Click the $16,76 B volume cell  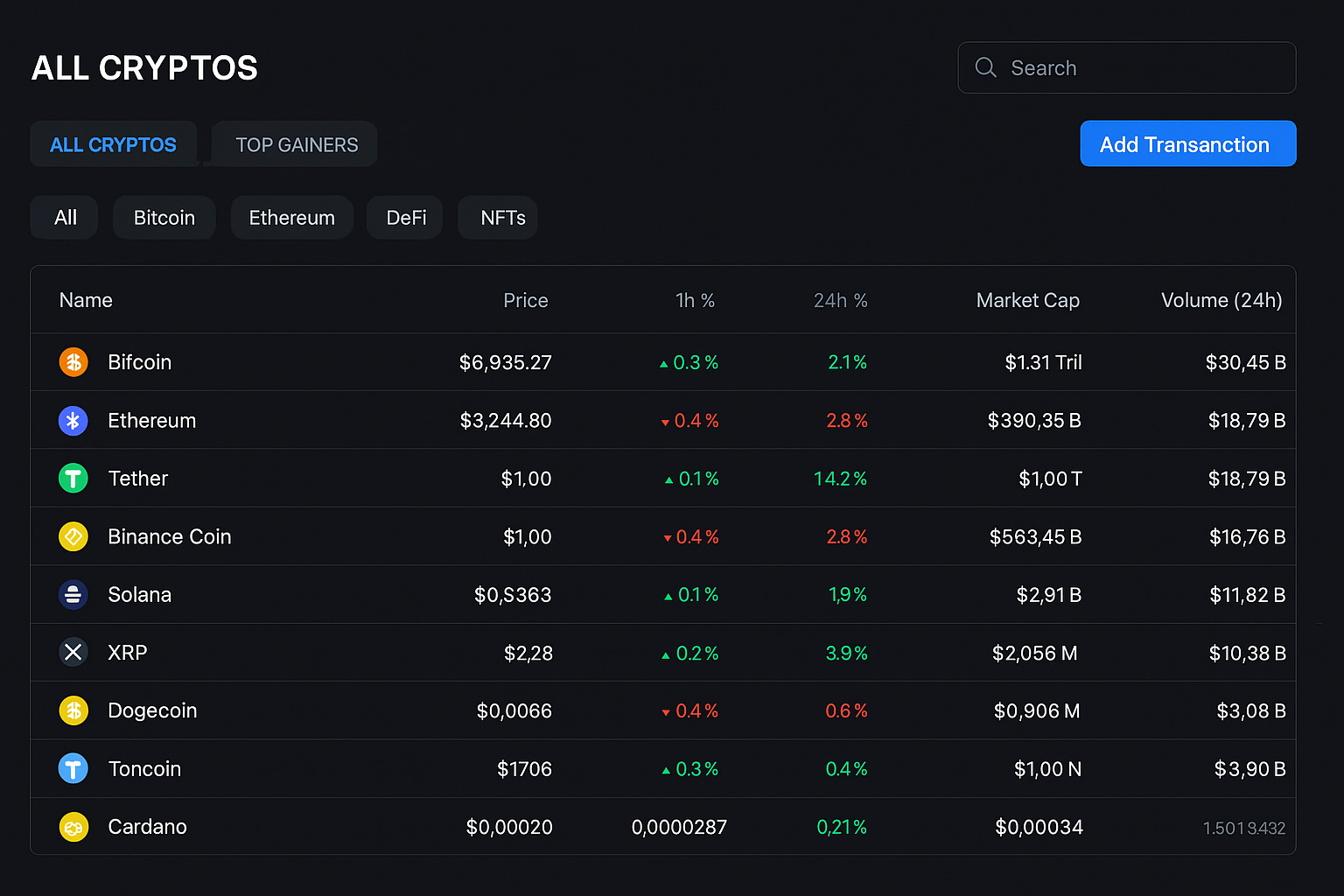pyautogui.click(x=1247, y=536)
